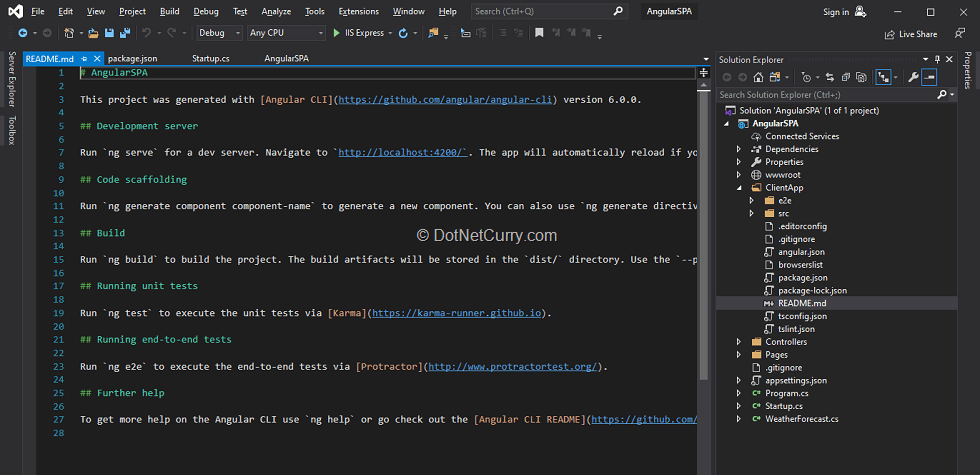
Task: Open the Properties side tab on right
Action: click(968, 71)
